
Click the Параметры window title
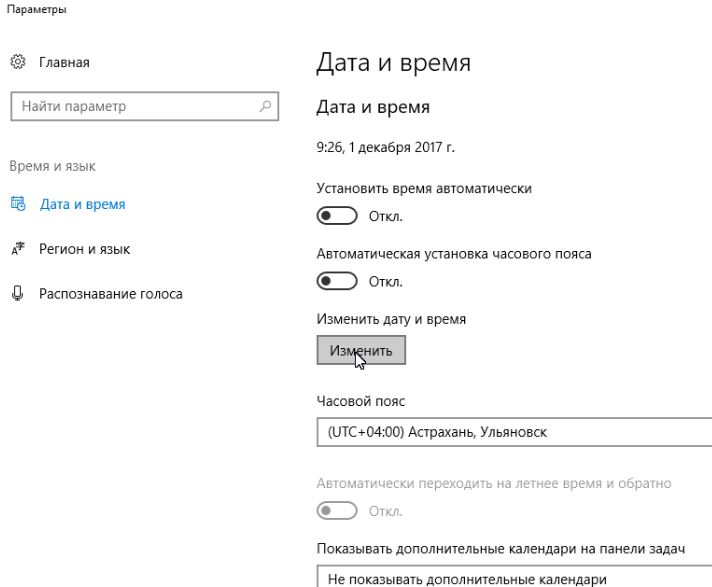pyautogui.click(x=36, y=9)
